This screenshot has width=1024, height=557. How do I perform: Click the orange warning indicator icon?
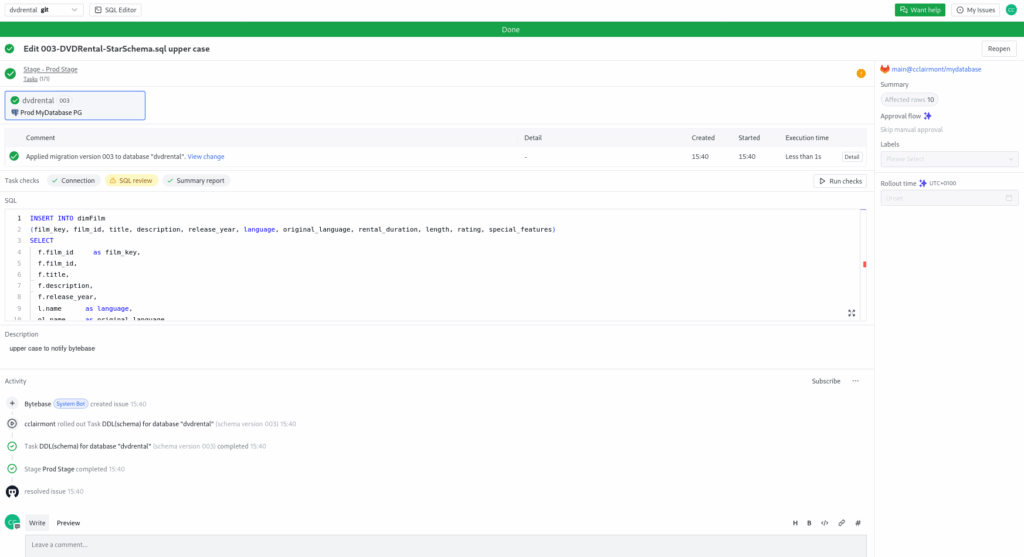(861, 73)
